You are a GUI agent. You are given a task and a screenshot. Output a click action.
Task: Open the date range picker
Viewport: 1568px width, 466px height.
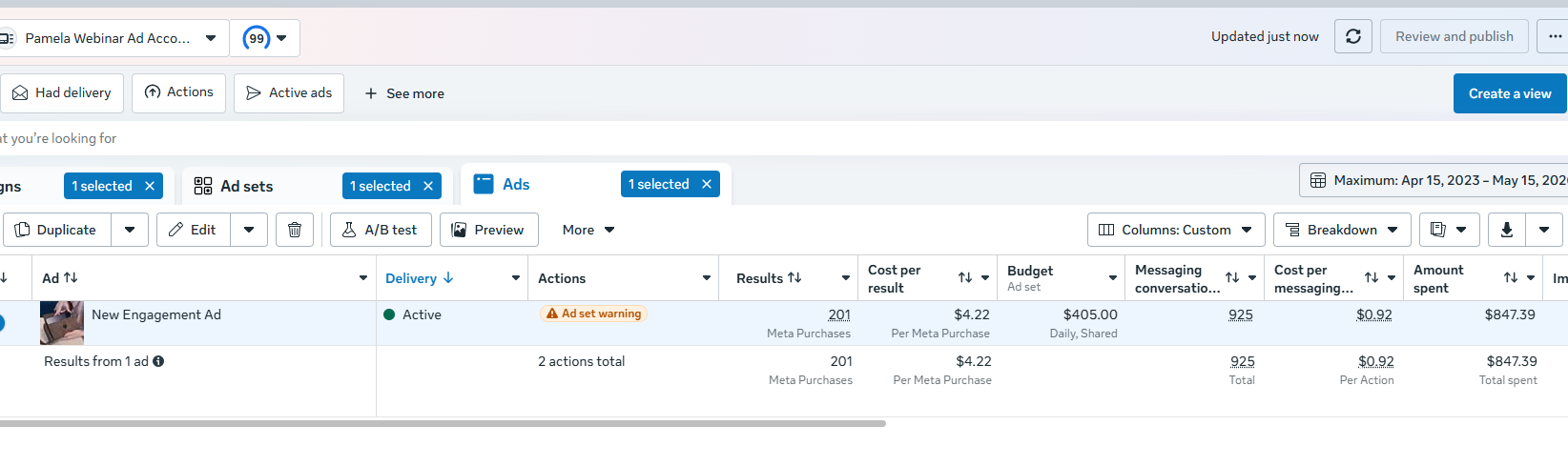point(1434,180)
